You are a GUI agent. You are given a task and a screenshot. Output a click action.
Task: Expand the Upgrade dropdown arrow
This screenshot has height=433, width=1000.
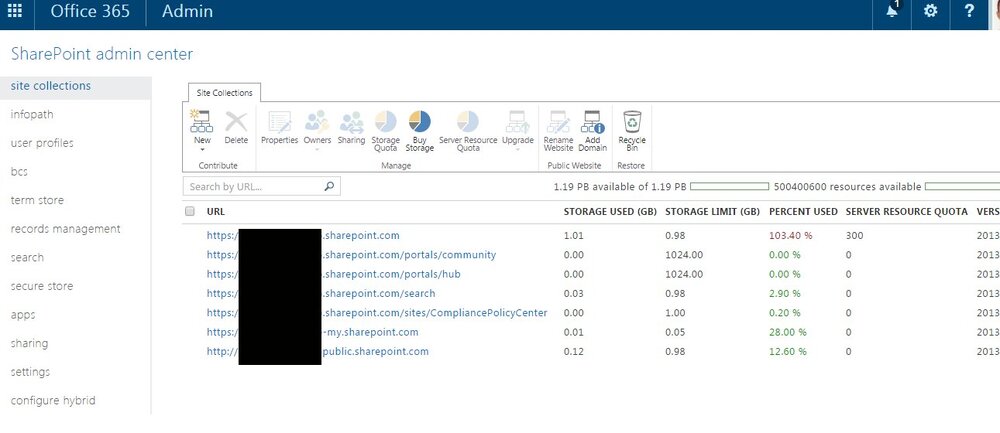(517, 150)
